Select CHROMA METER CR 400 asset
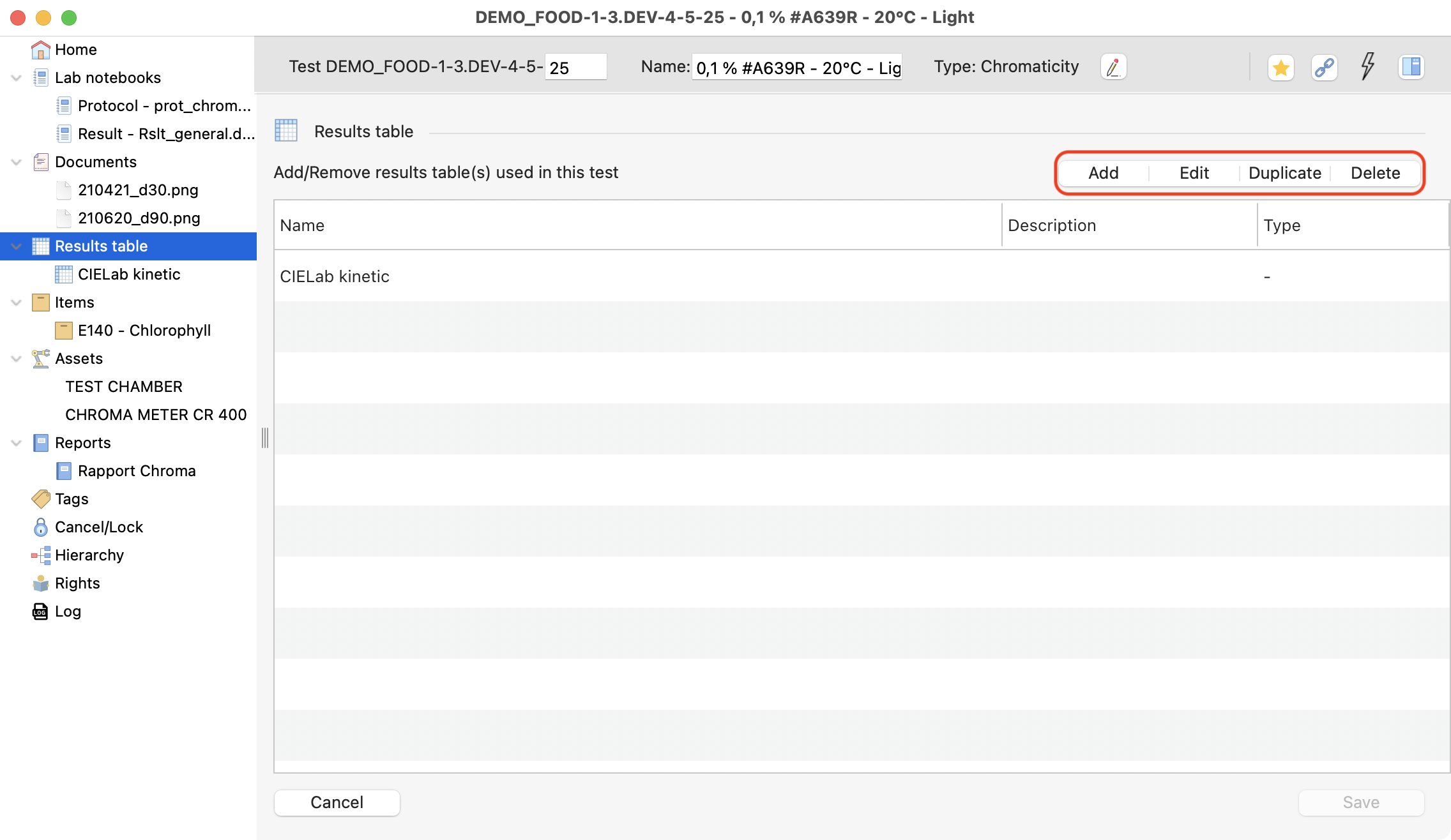 tap(156, 415)
